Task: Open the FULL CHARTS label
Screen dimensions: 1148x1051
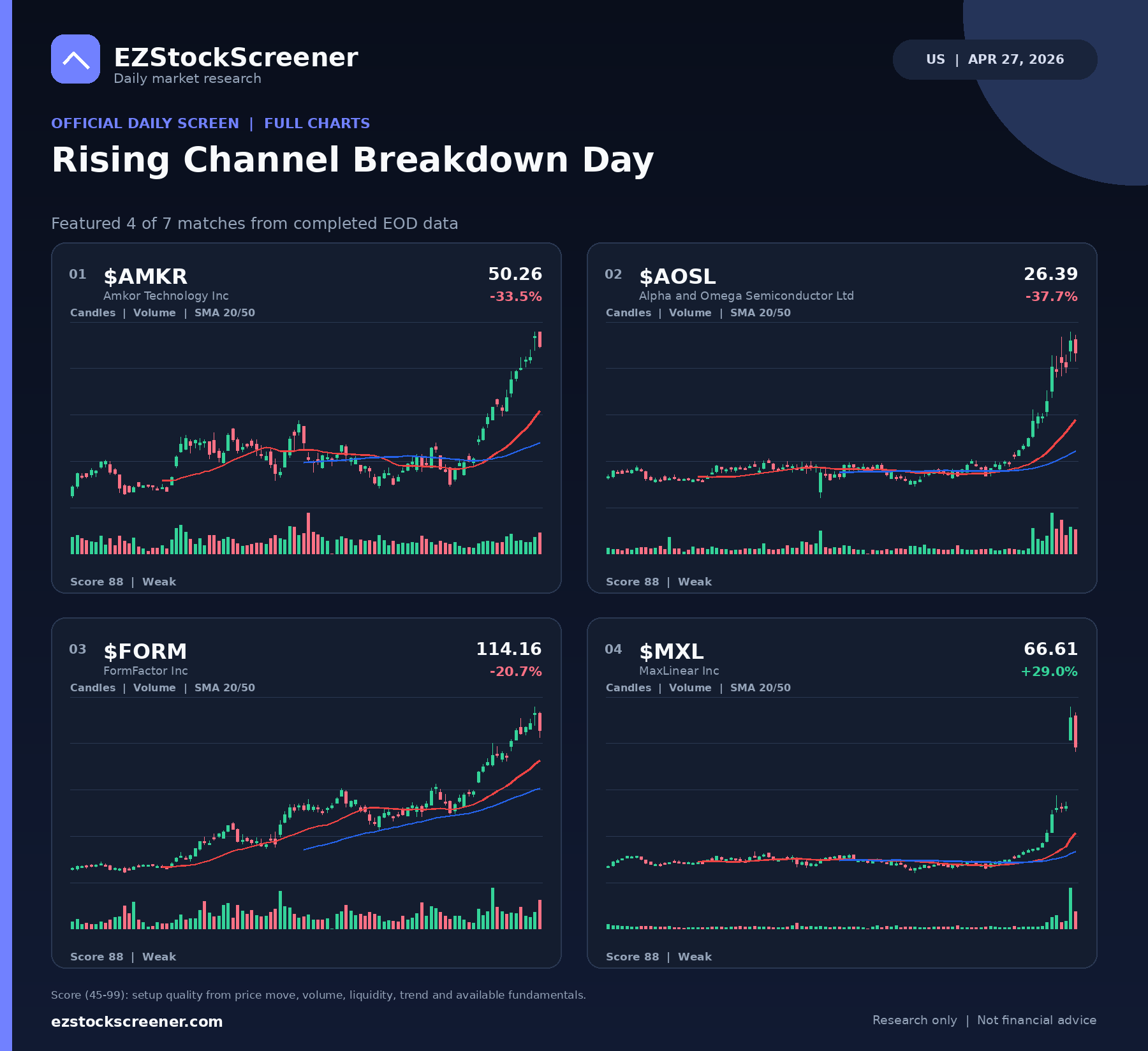Action: point(317,123)
